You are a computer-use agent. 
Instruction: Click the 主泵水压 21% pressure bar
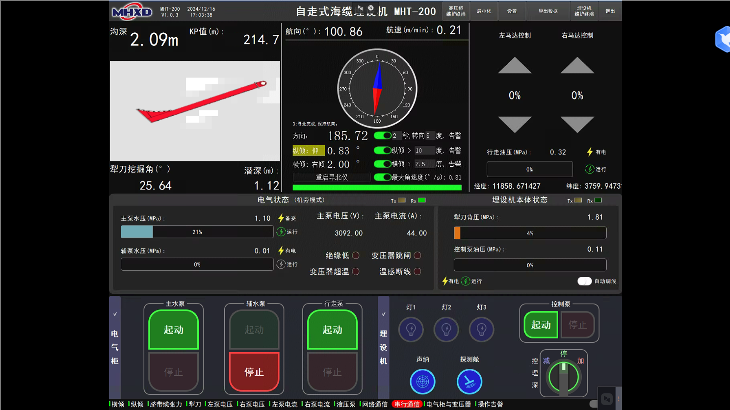pos(196,232)
